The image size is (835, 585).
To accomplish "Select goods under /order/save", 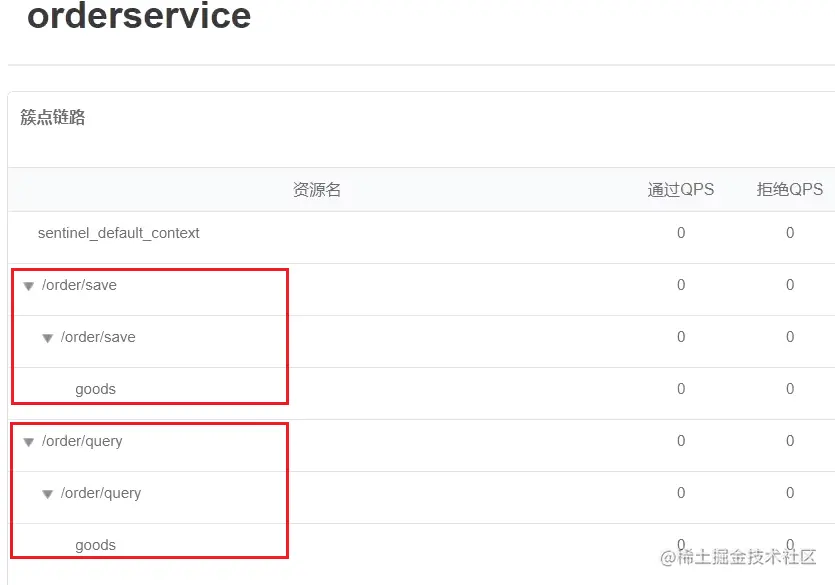I will pyautogui.click(x=95, y=389).
